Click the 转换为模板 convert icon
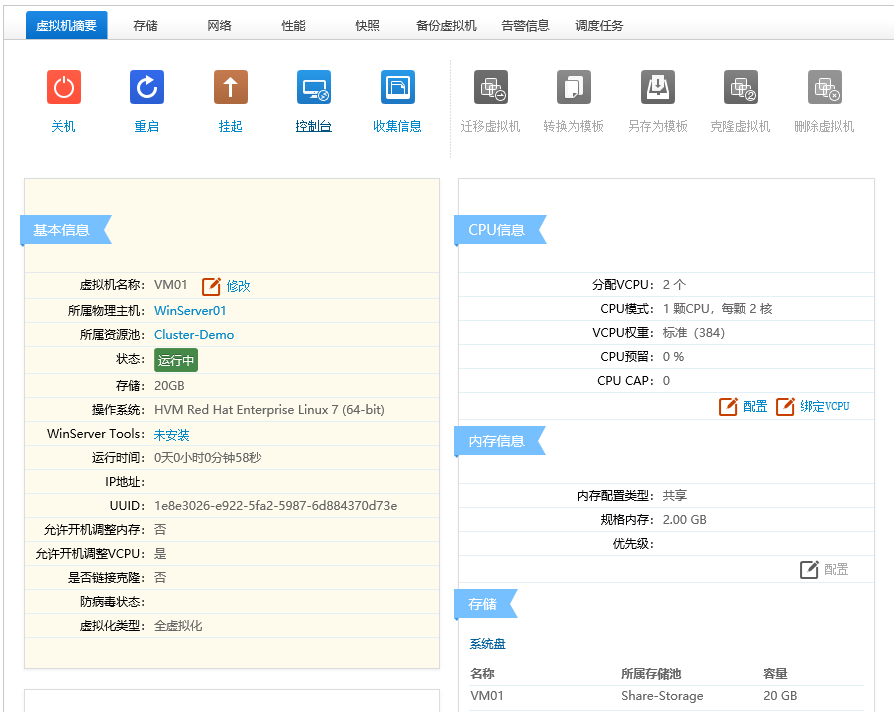 point(574,87)
